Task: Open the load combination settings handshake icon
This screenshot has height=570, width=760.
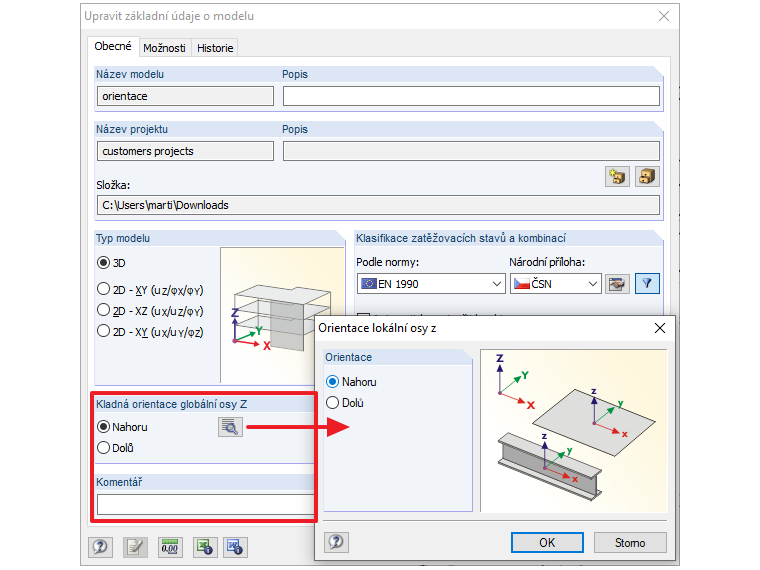Action: [617, 284]
